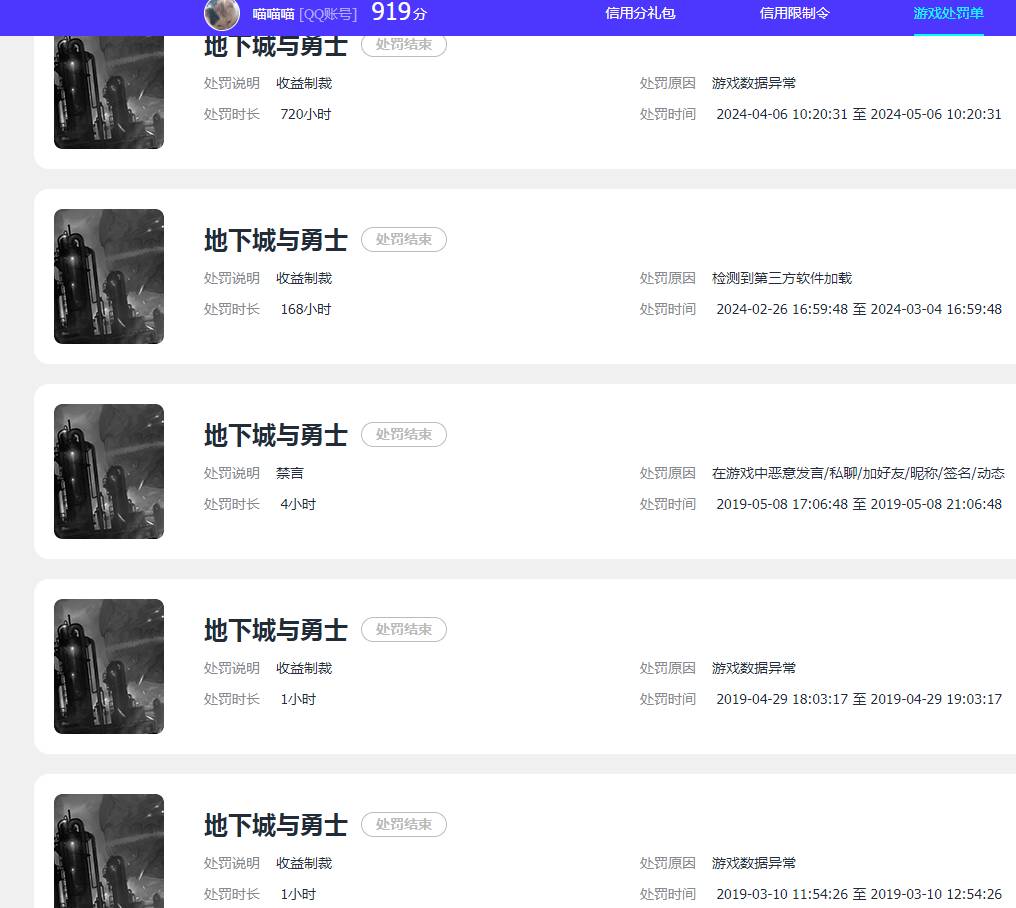Click the 检测到第三方软件加载 penalty reason text

coord(781,278)
